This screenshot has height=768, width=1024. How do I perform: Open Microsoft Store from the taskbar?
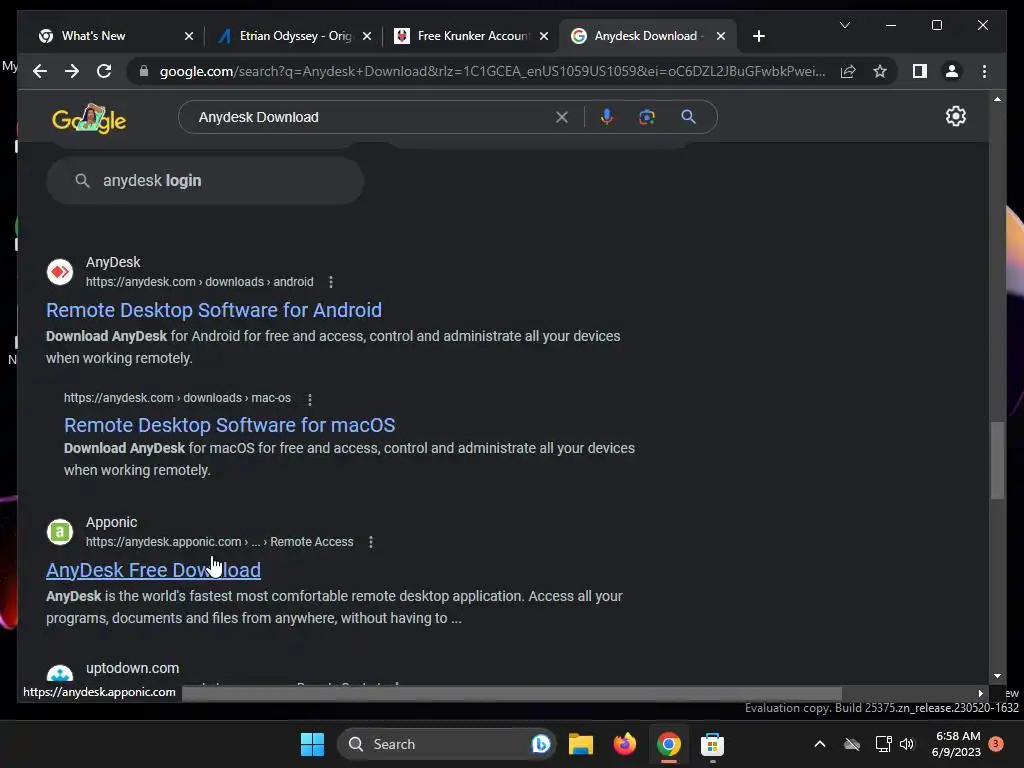[x=712, y=744]
